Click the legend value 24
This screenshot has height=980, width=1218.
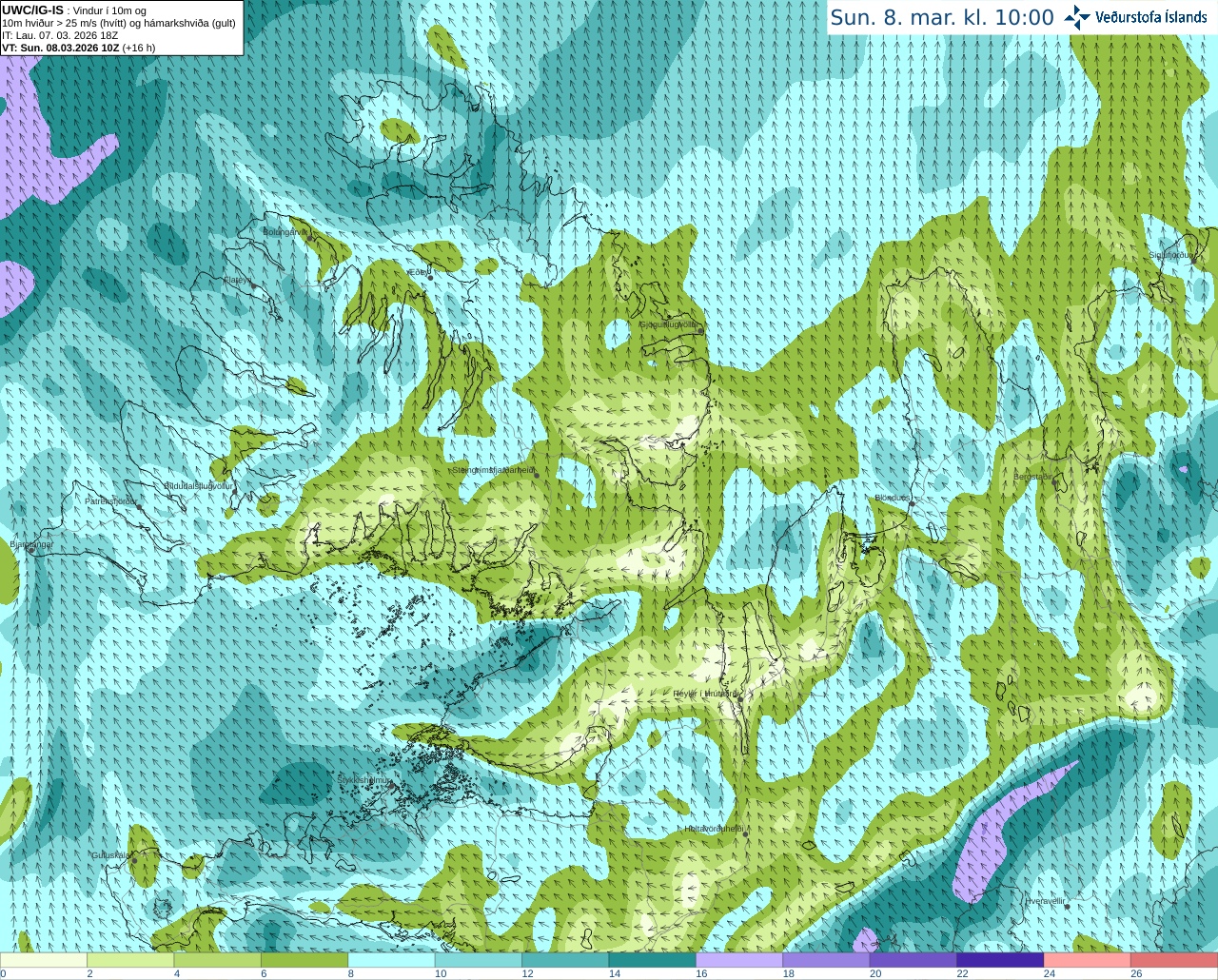coord(1050,973)
